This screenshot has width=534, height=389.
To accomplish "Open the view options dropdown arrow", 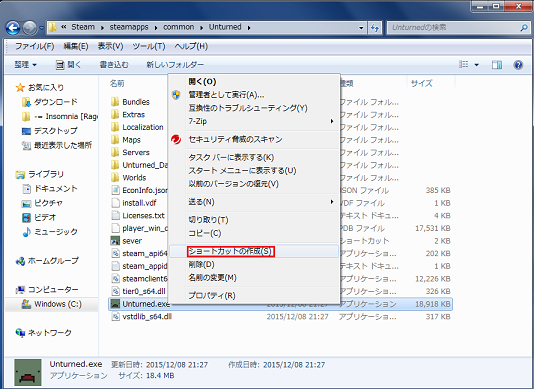I will (476, 65).
